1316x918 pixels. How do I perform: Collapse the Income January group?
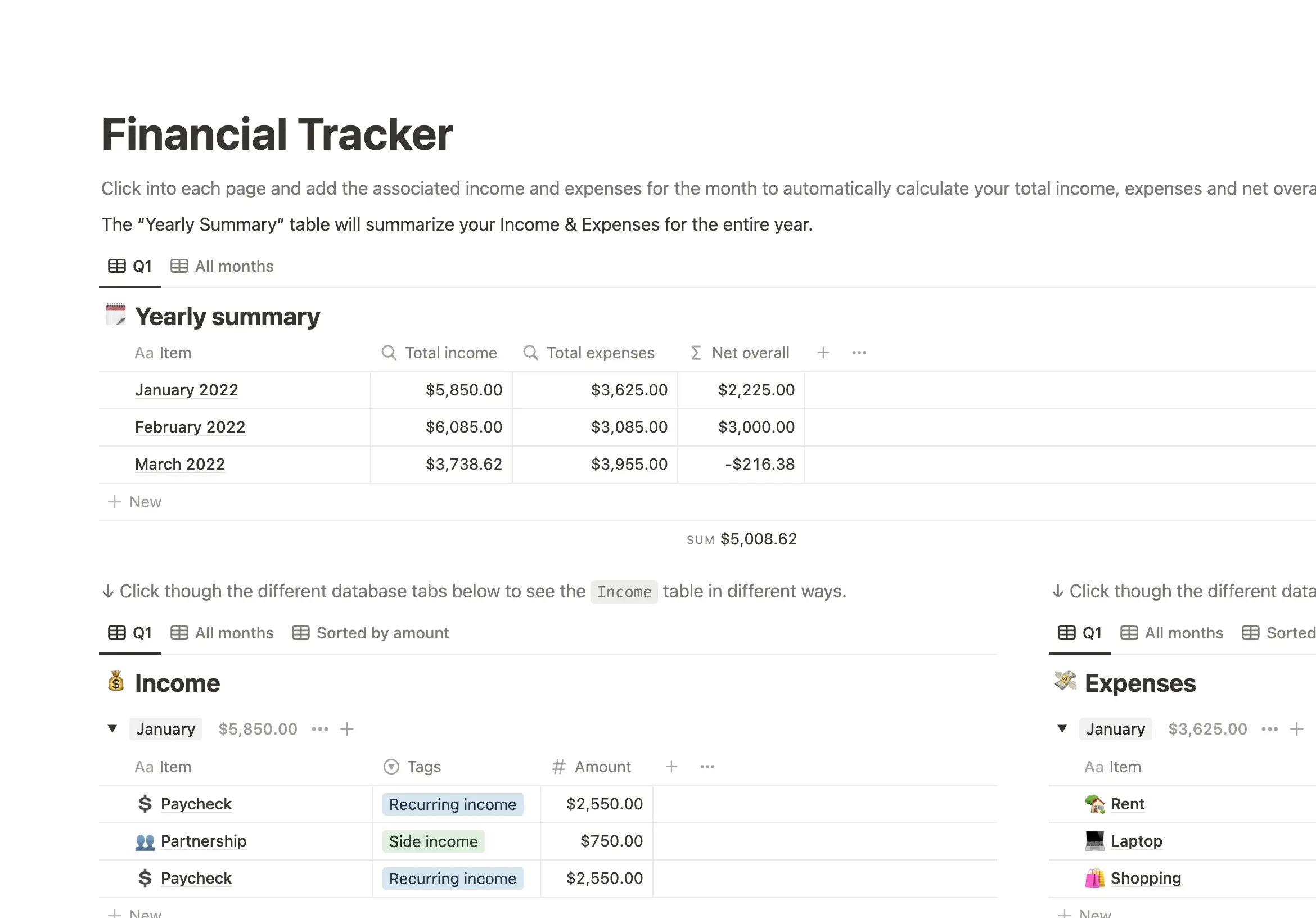(112, 729)
